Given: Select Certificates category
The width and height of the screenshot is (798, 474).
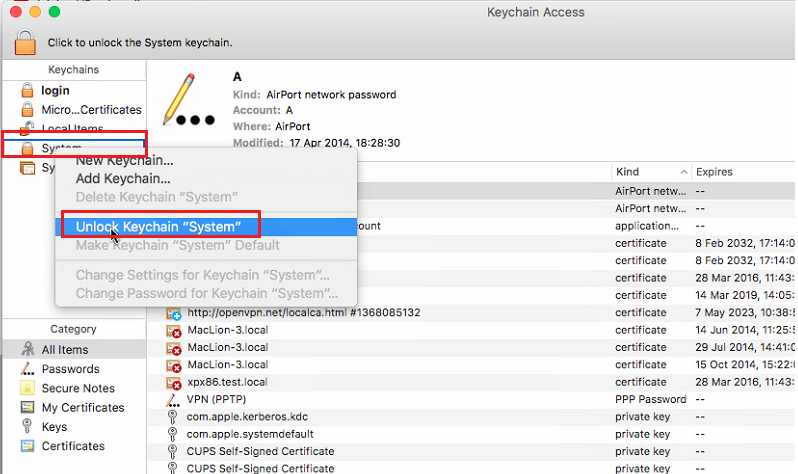Looking at the screenshot, I should (73, 447).
